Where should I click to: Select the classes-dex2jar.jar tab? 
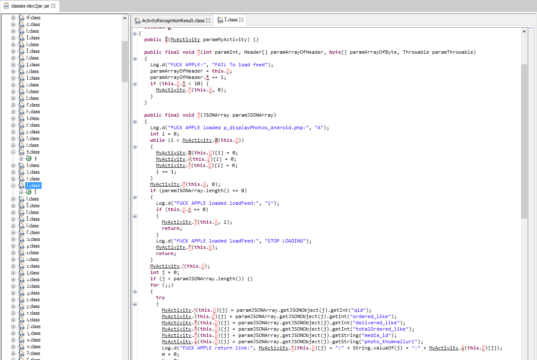29,6
